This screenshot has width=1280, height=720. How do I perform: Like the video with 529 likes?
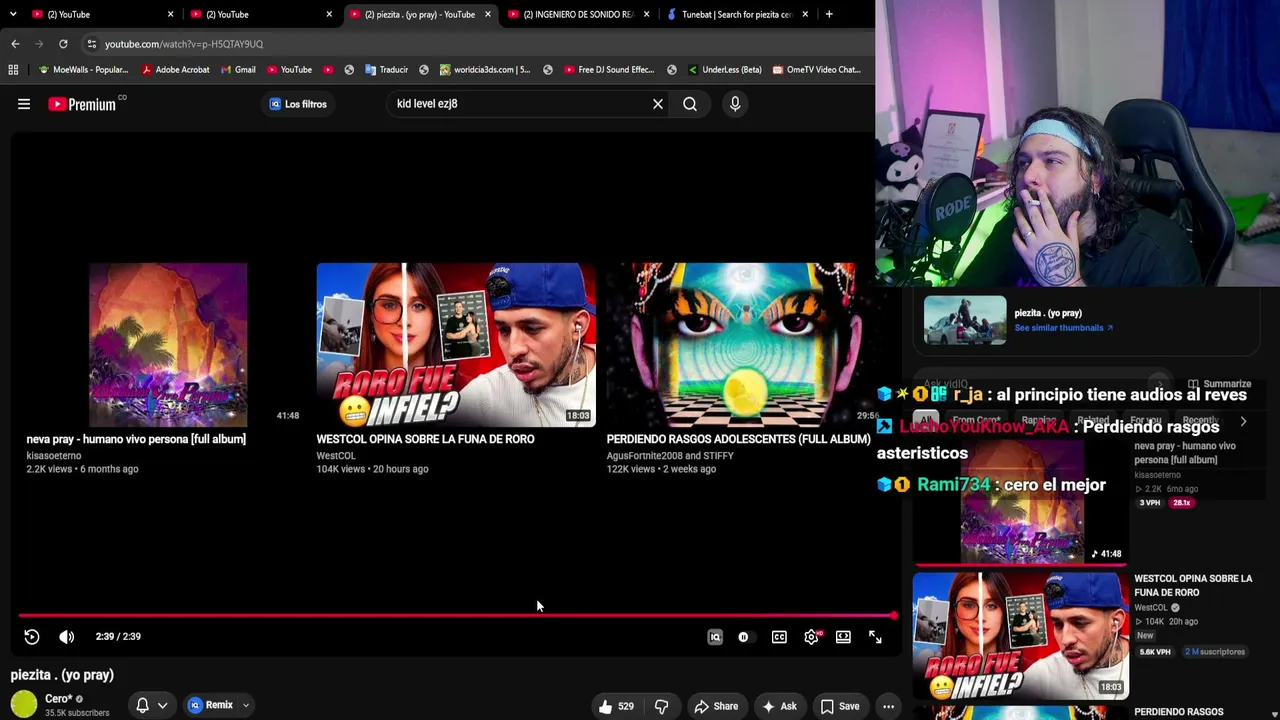616,706
